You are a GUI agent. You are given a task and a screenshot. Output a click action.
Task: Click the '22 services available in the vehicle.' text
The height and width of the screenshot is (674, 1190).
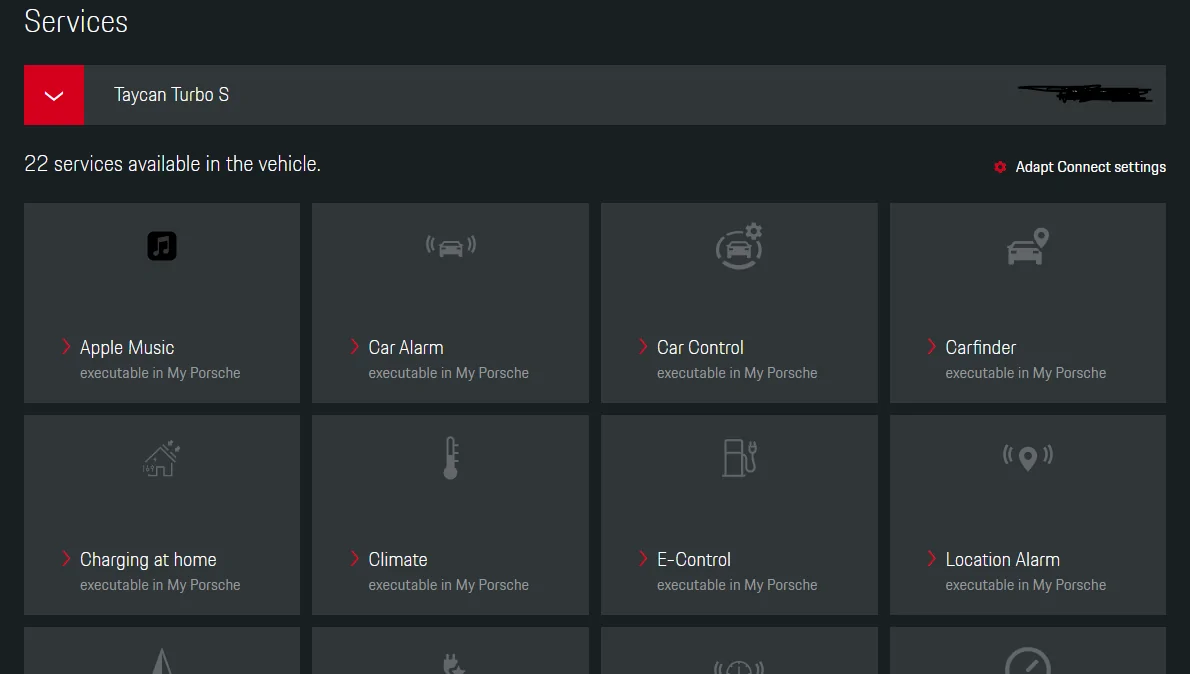172,164
